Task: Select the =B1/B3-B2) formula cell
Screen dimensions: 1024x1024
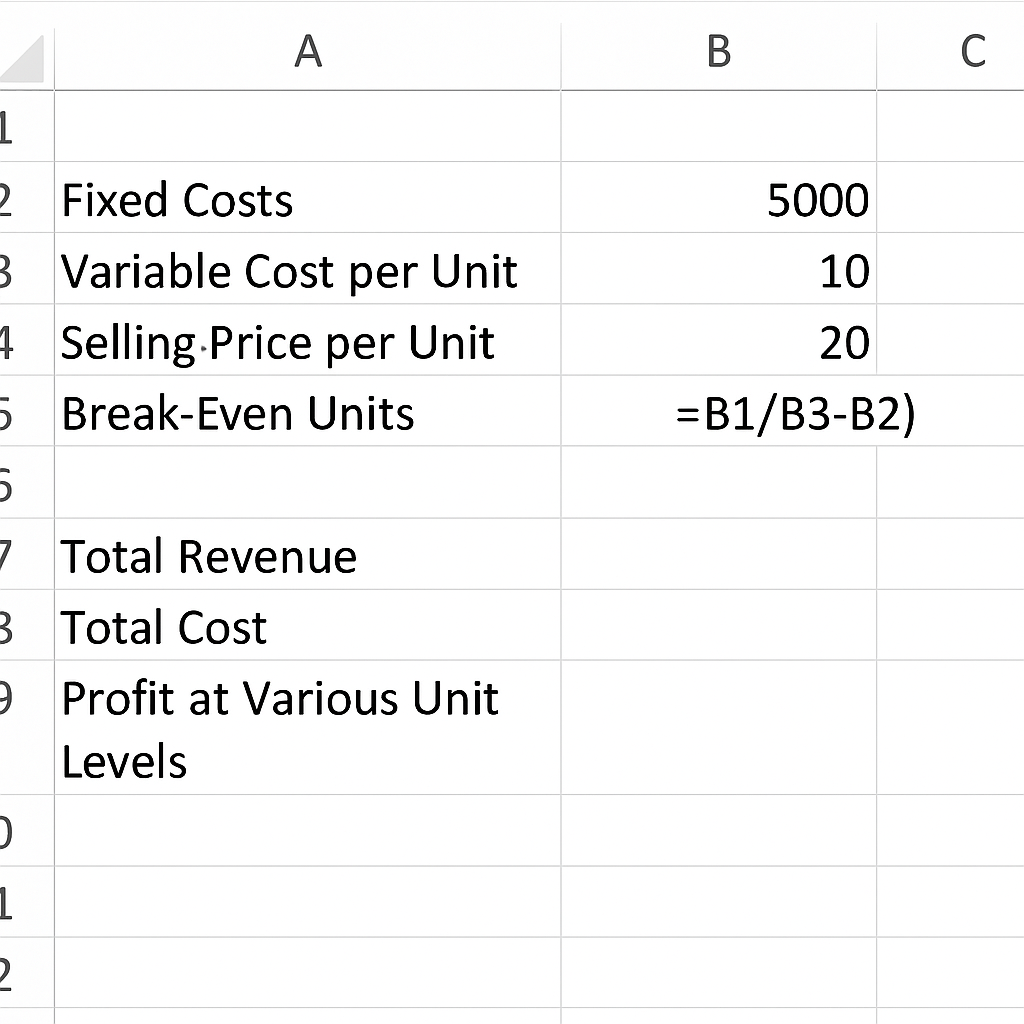Action: (x=718, y=413)
